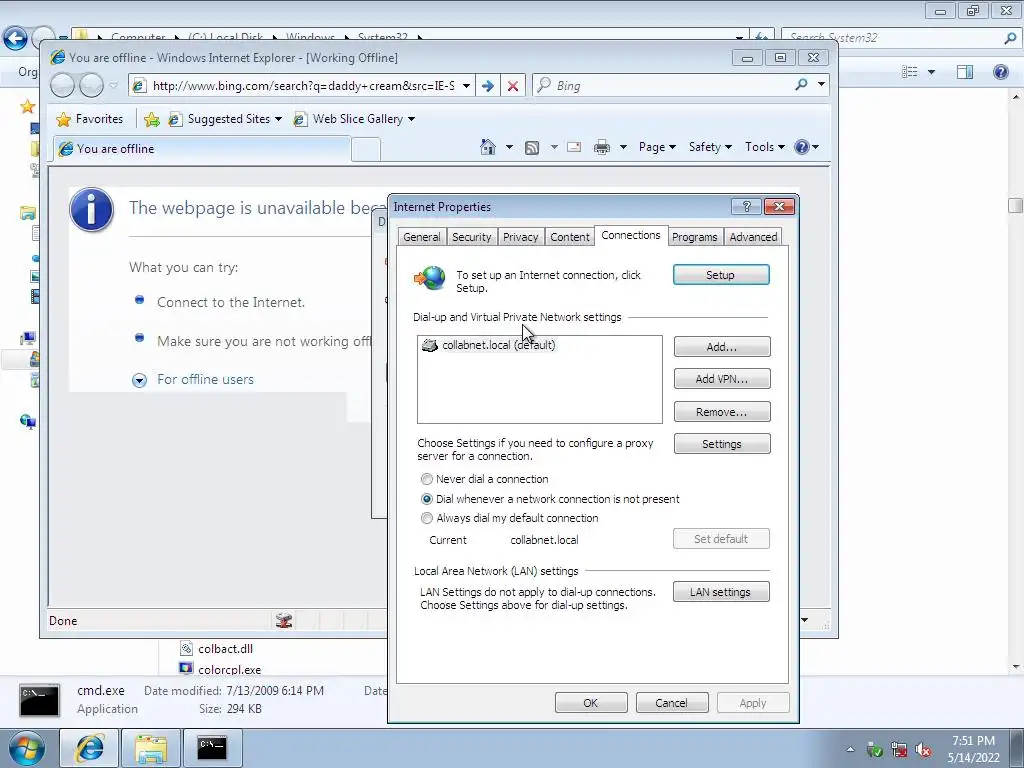Open the Safety menu
The width and height of the screenshot is (1024, 768).
710,147
